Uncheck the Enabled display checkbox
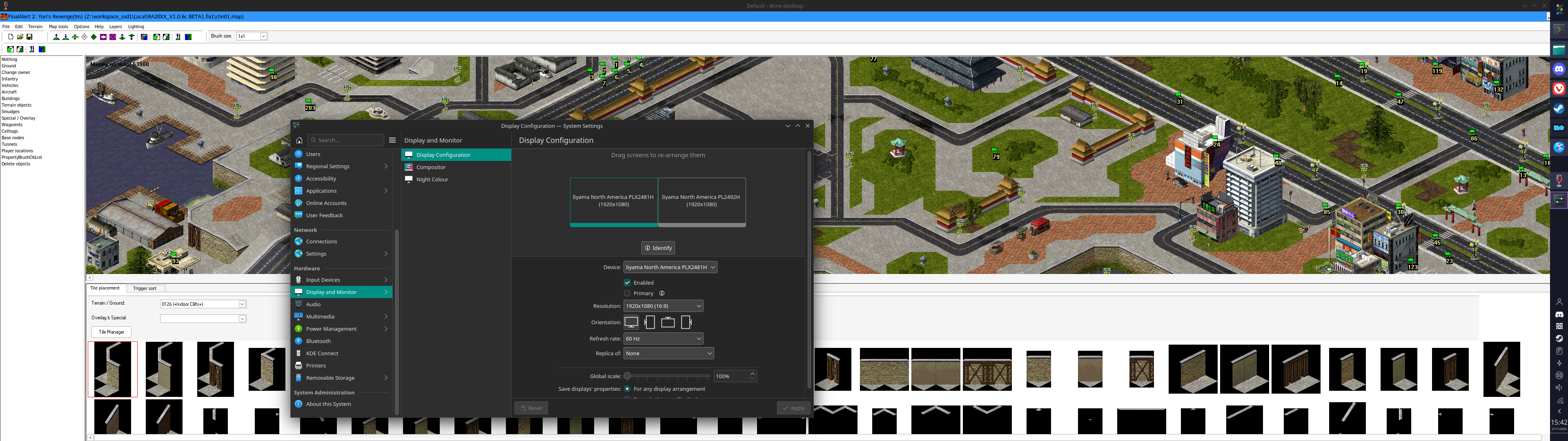The image size is (1568, 441). point(627,283)
